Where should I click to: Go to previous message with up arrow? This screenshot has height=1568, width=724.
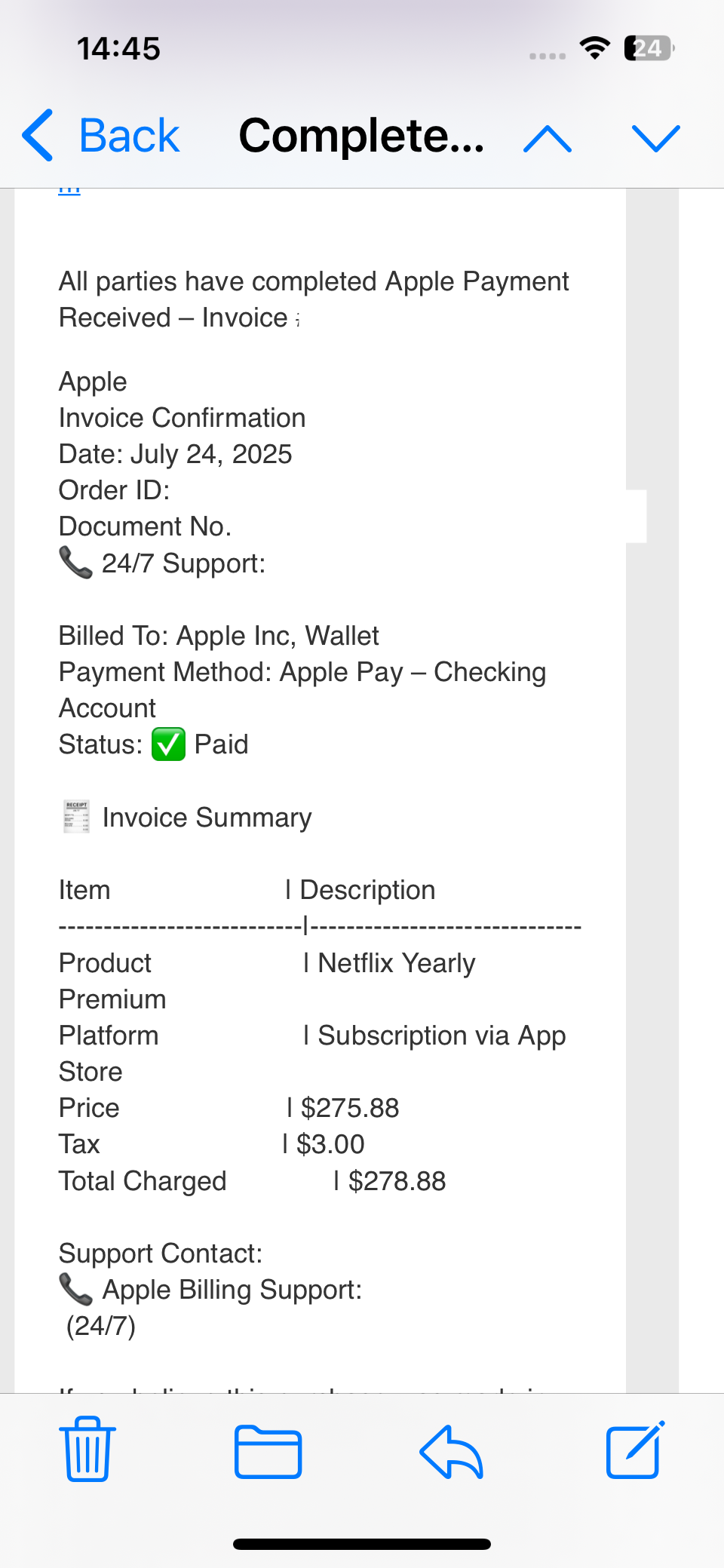coord(548,139)
